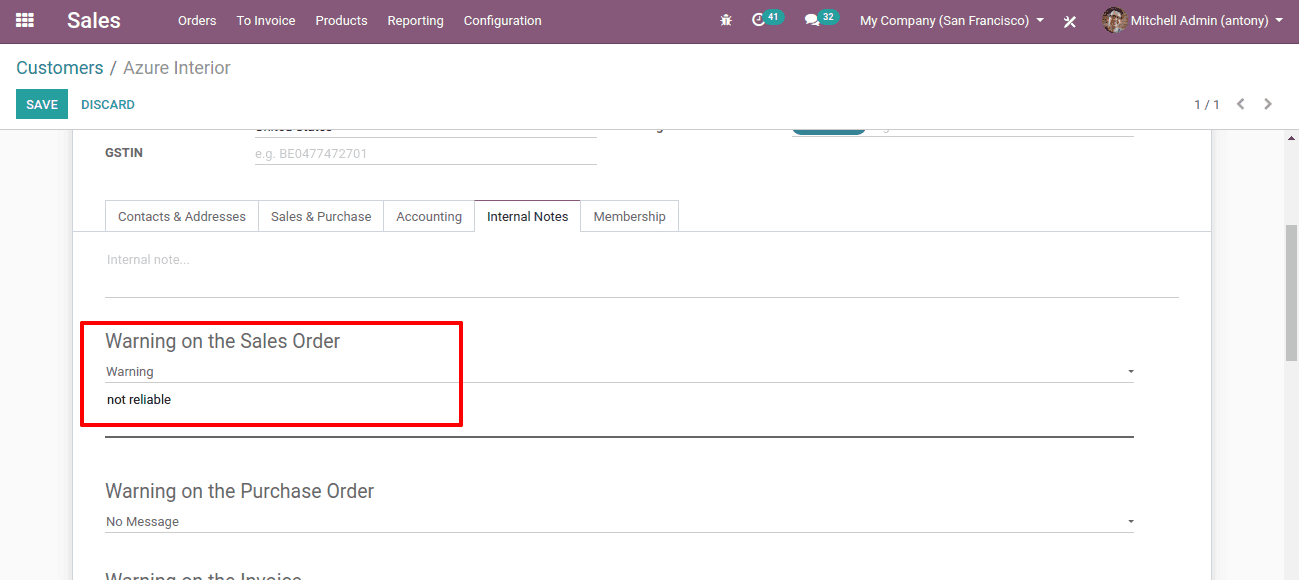Click 'Warning on the Purchase Order' heading
1299x580 pixels.
pyautogui.click(x=240, y=491)
